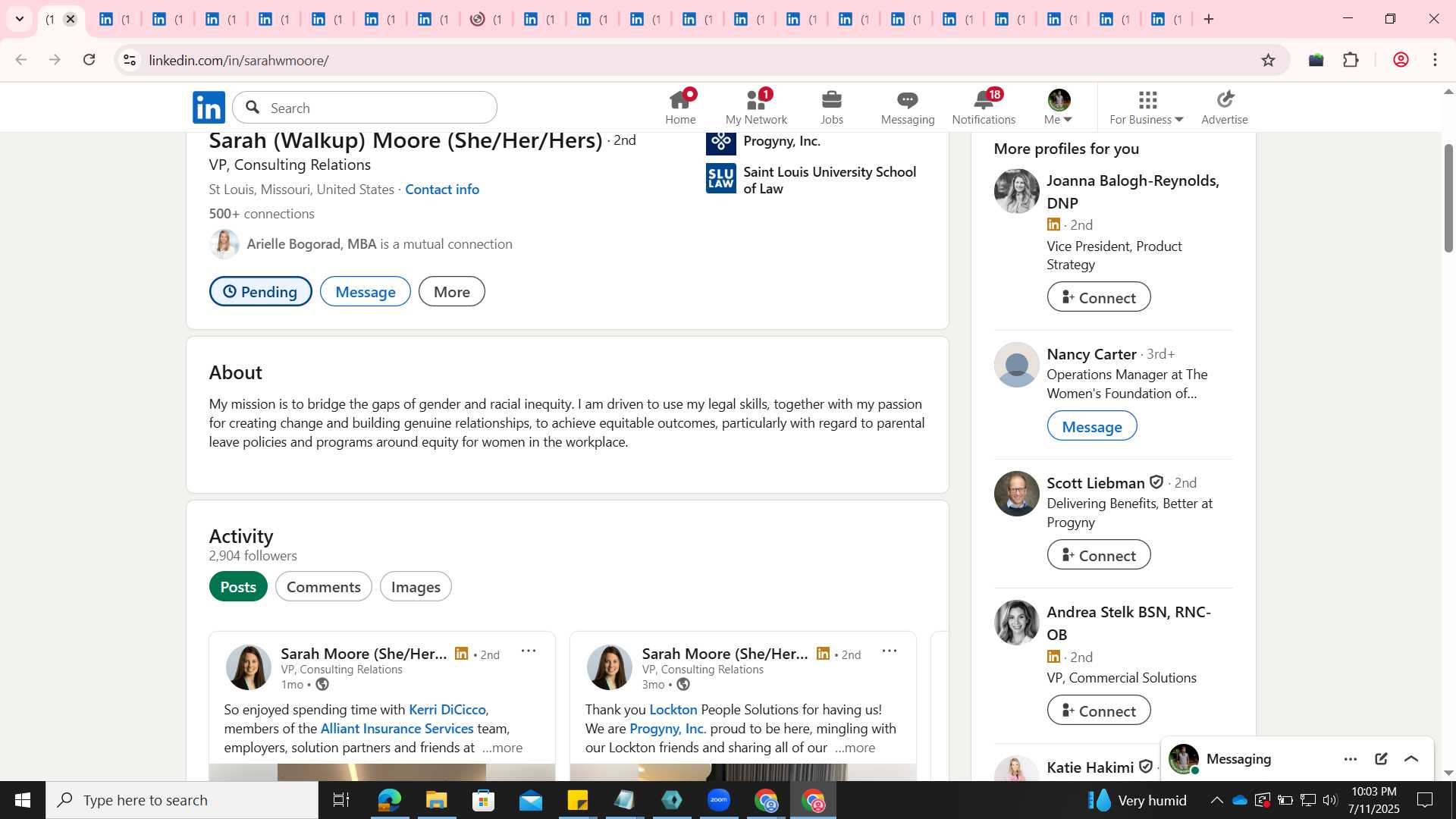Open Zoom from the taskbar

pyautogui.click(x=719, y=800)
